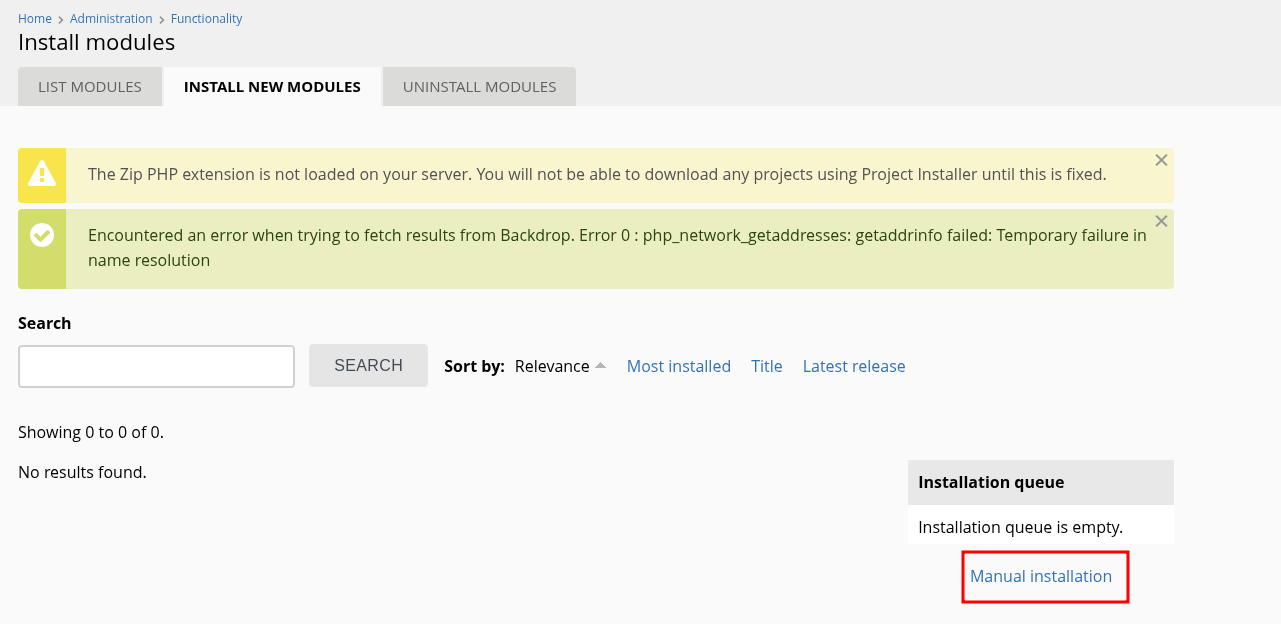1281x624 pixels.
Task: Dismiss the Zip PHP extension warning
Action: pos(1161,160)
